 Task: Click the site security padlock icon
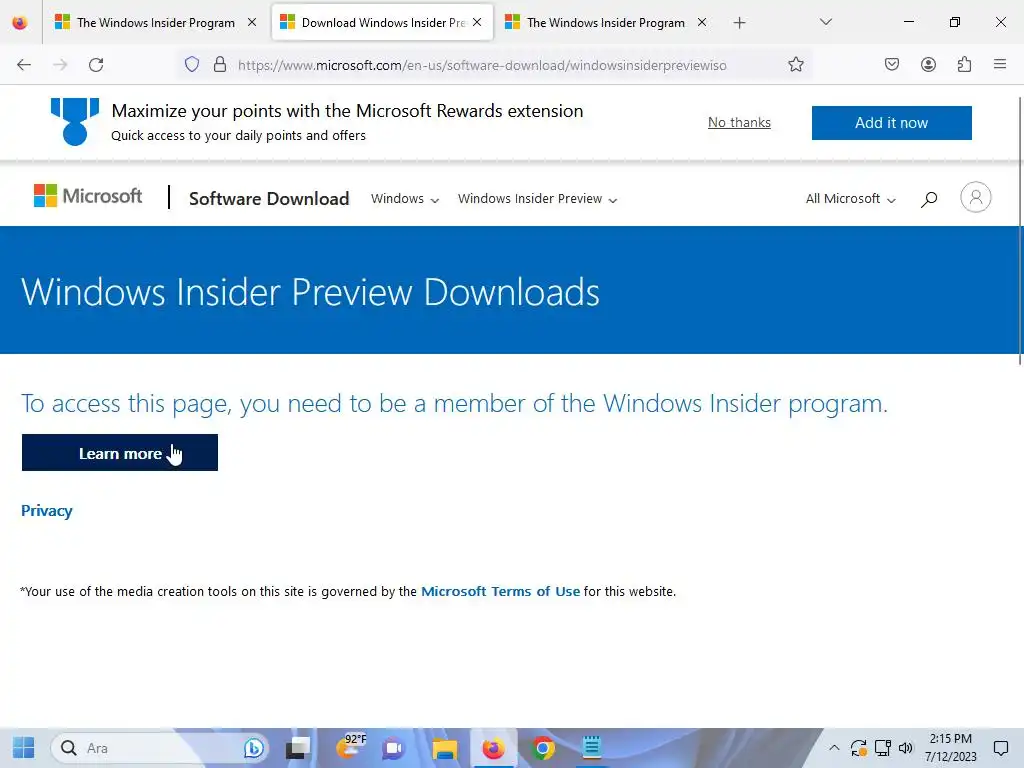click(x=220, y=65)
